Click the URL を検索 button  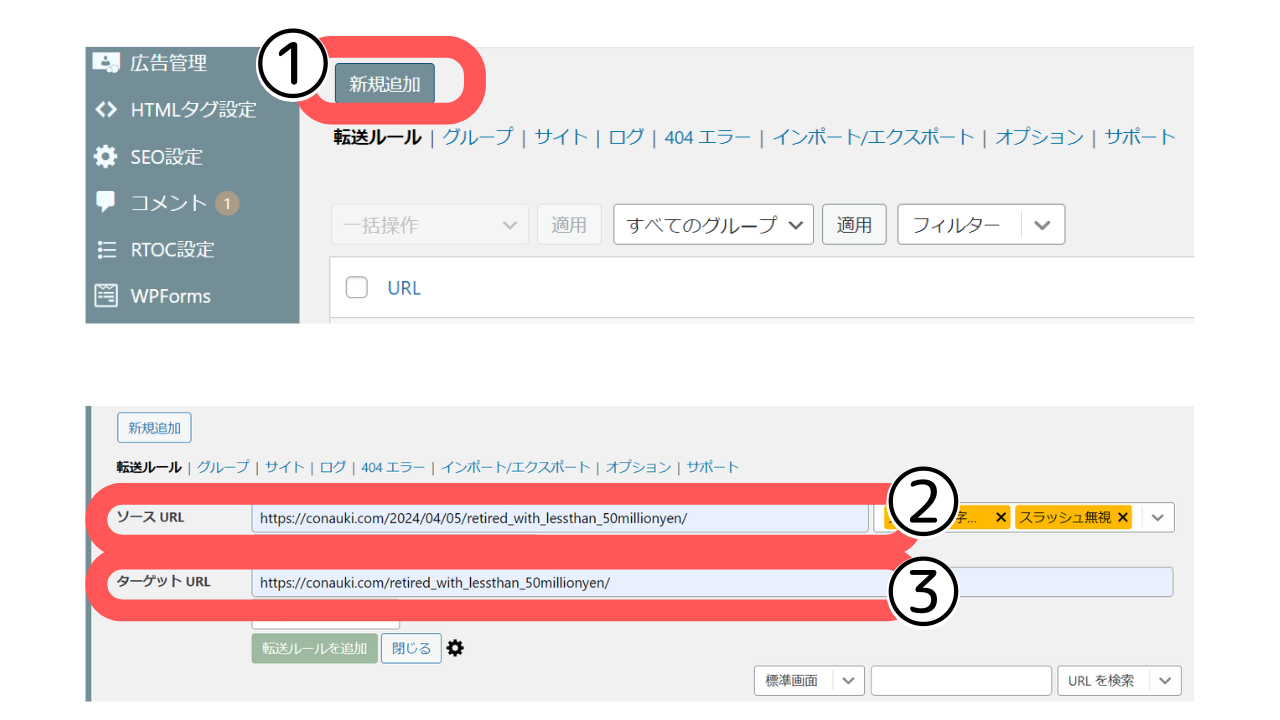[1103, 680]
